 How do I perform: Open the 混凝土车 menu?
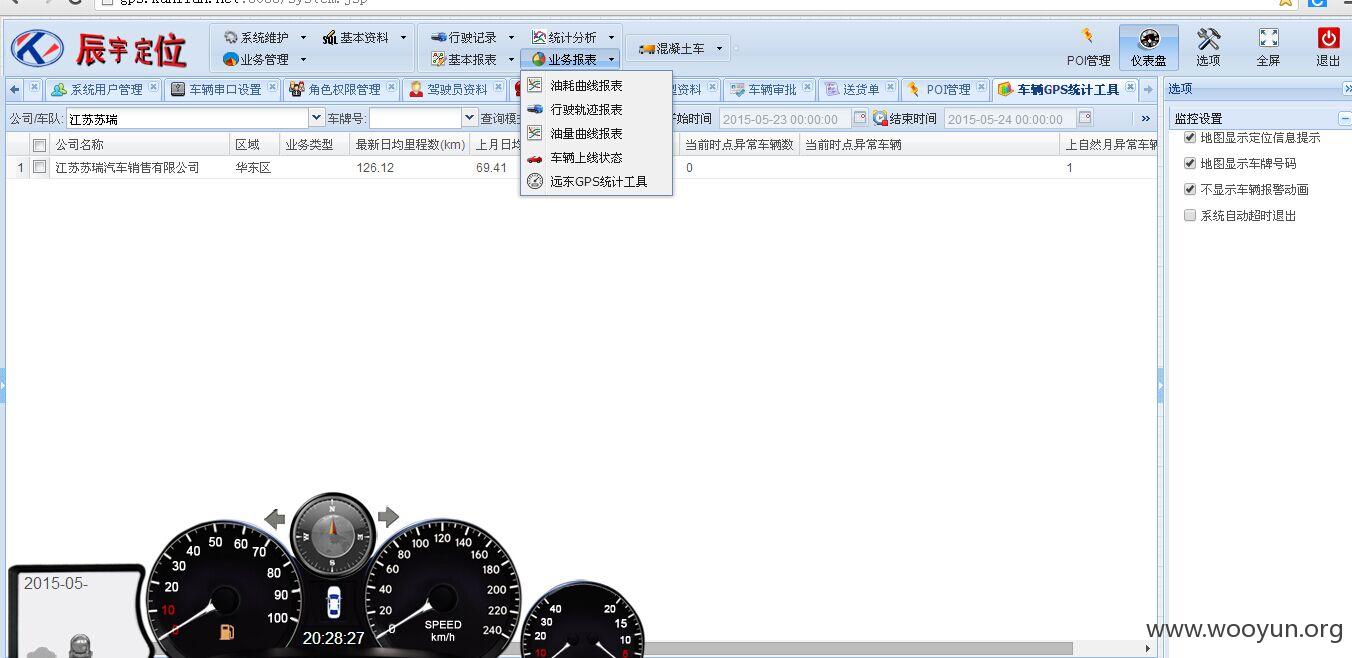pos(680,48)
